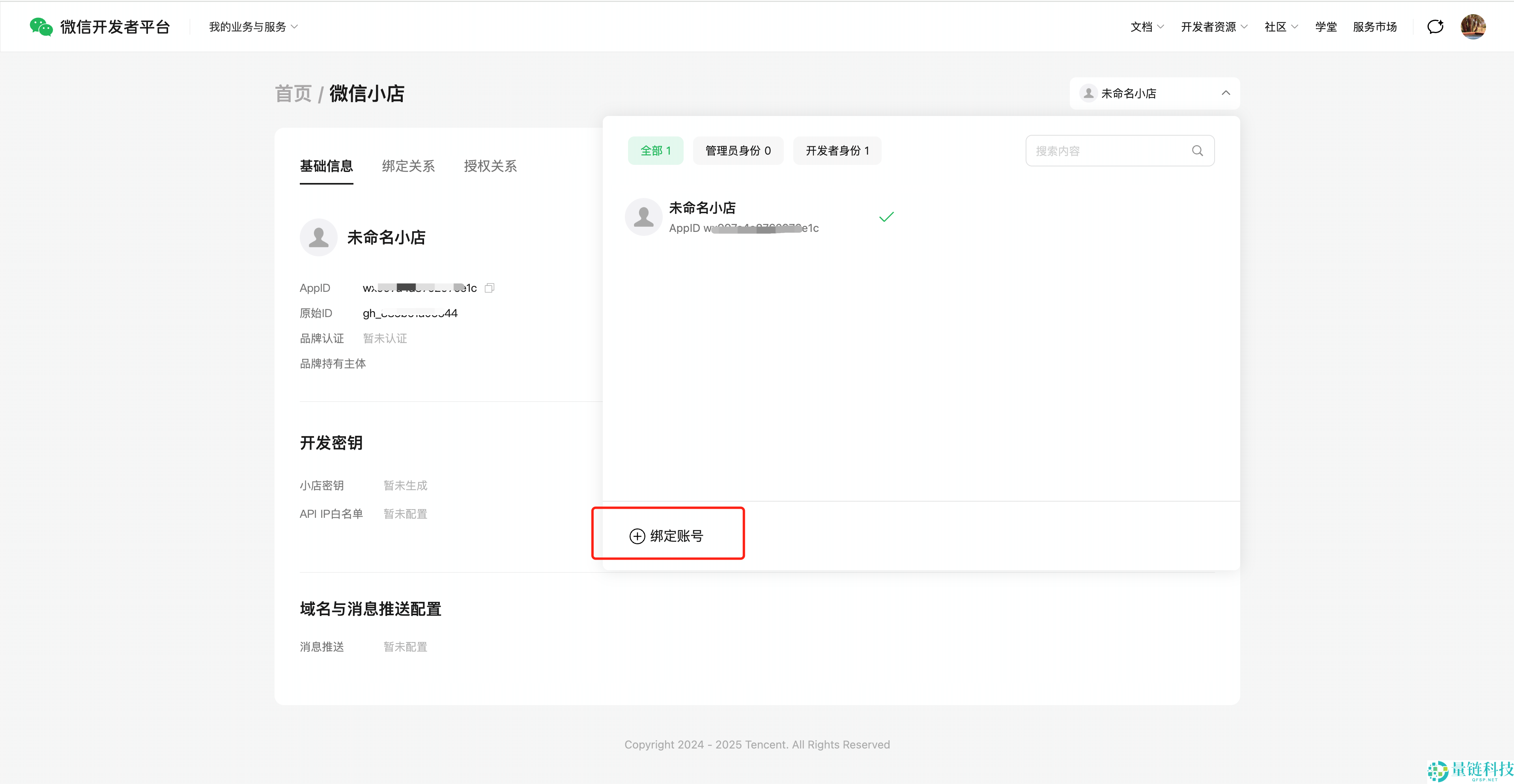Click the plus icon beside 绑定账号
1514x784 pixels.
coord(637,536)
